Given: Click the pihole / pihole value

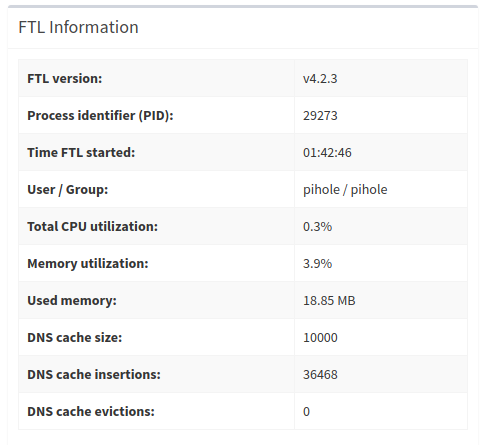Looking at the screenshot, I should (x=345, y=190).
